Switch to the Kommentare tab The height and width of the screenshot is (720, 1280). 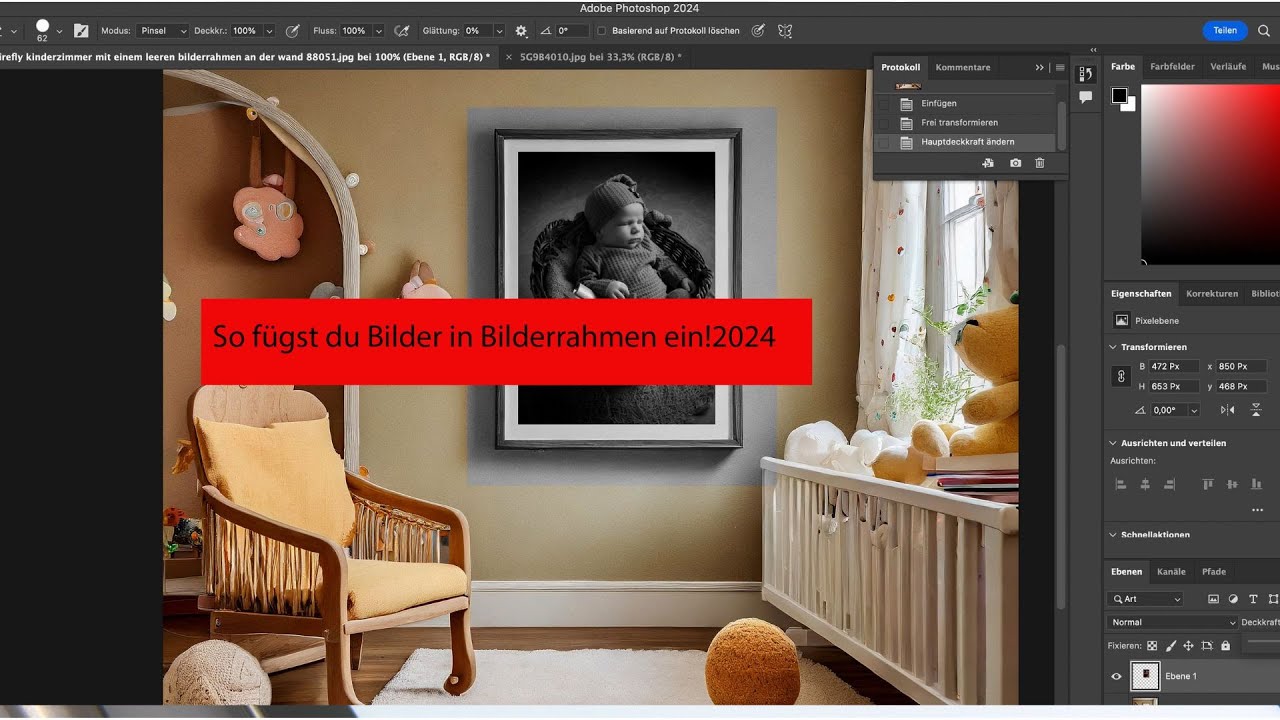963,67
